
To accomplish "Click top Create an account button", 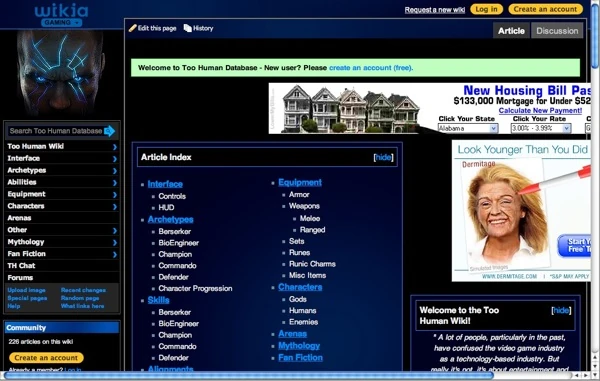I will tap(545, 9).
